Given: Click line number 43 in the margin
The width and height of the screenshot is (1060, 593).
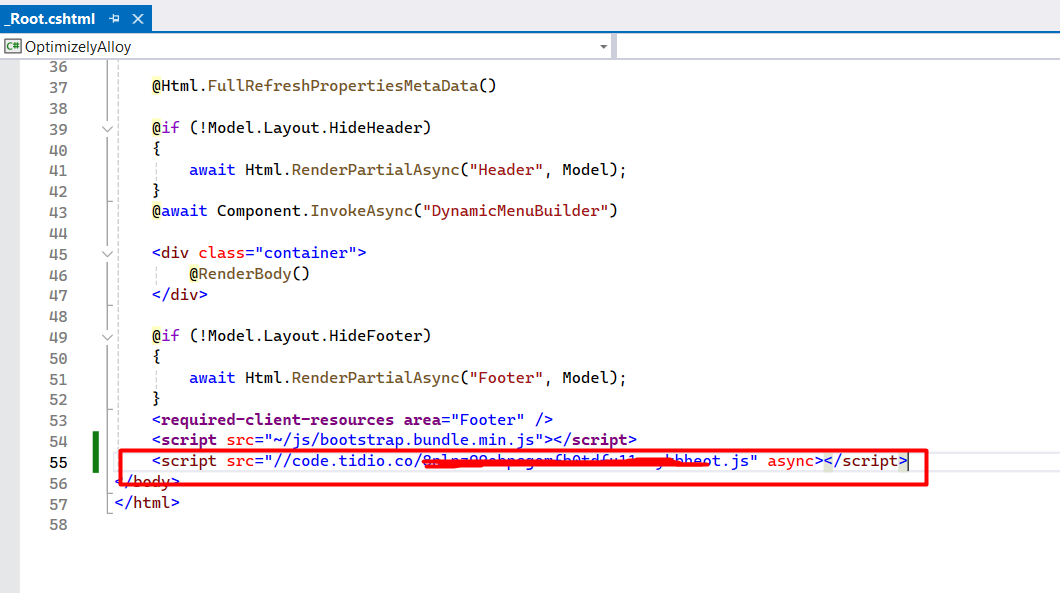Looking at the screenshot, I should [58, 212].
